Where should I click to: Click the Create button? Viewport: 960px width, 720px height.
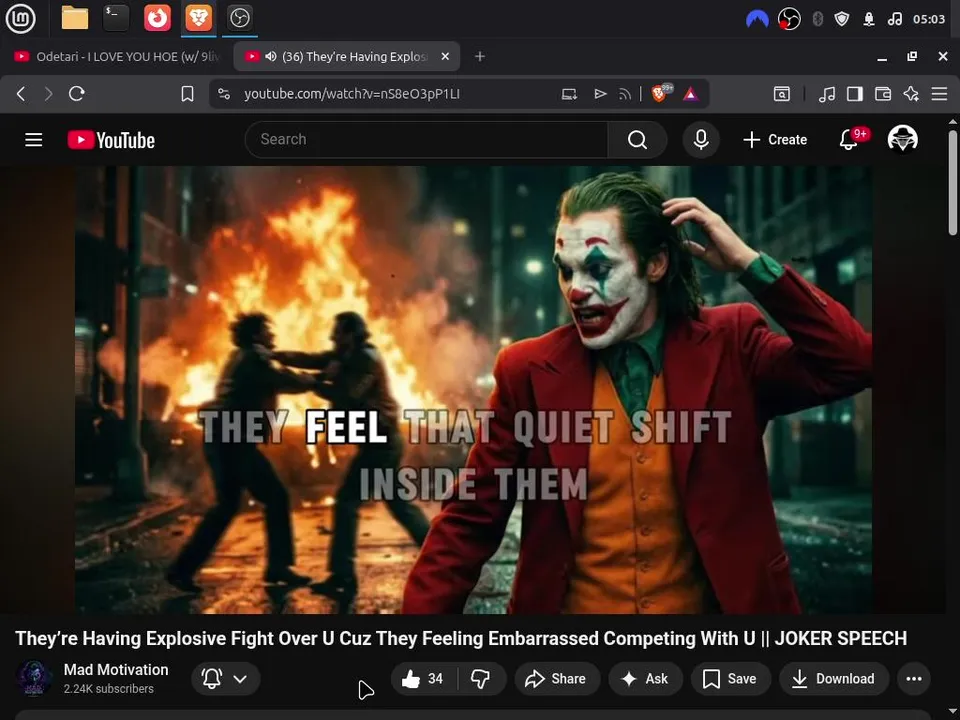click(x=775, y=140)
